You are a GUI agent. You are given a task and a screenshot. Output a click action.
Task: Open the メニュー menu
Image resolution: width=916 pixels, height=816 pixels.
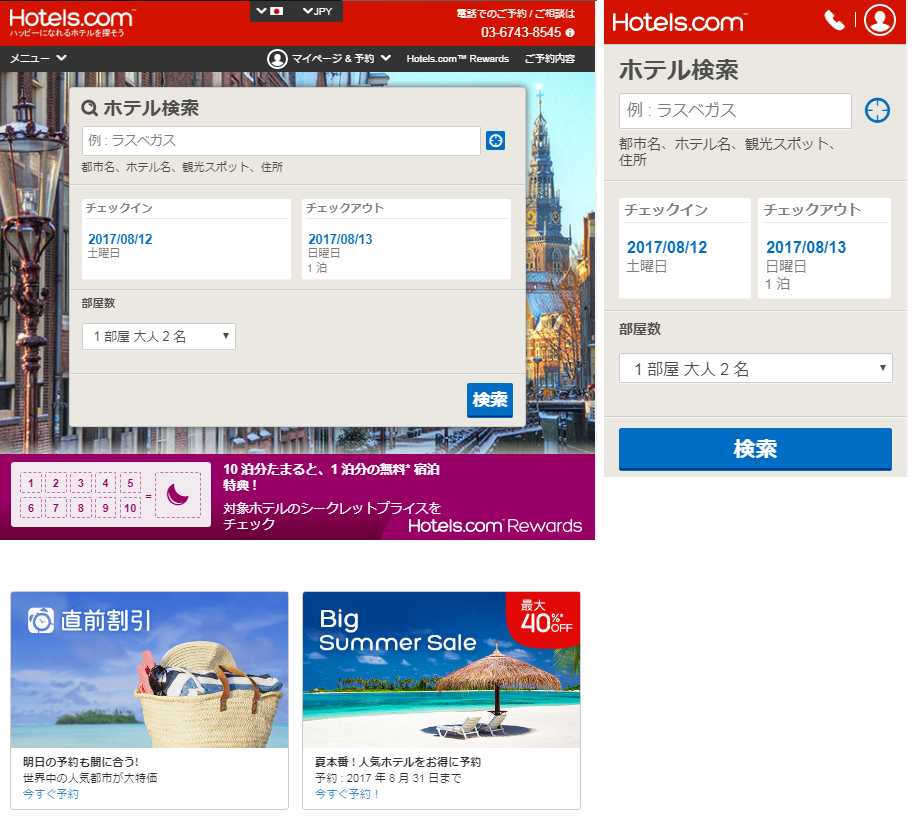coord(38,59)
